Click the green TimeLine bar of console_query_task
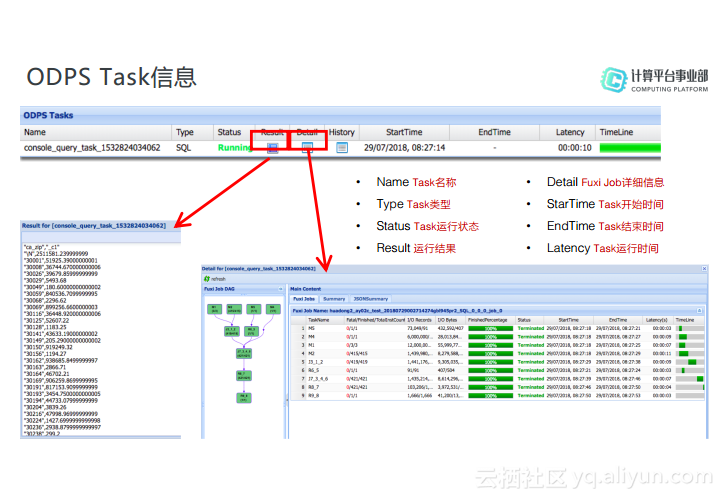This screenshot has height=500, width=724. click(x=630, y=148)
